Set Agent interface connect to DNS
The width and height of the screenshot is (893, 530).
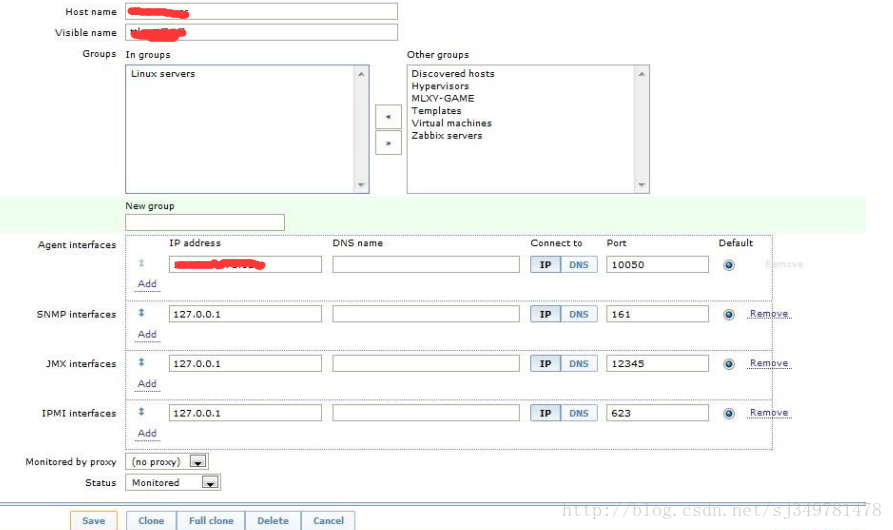tap(579, 265)
